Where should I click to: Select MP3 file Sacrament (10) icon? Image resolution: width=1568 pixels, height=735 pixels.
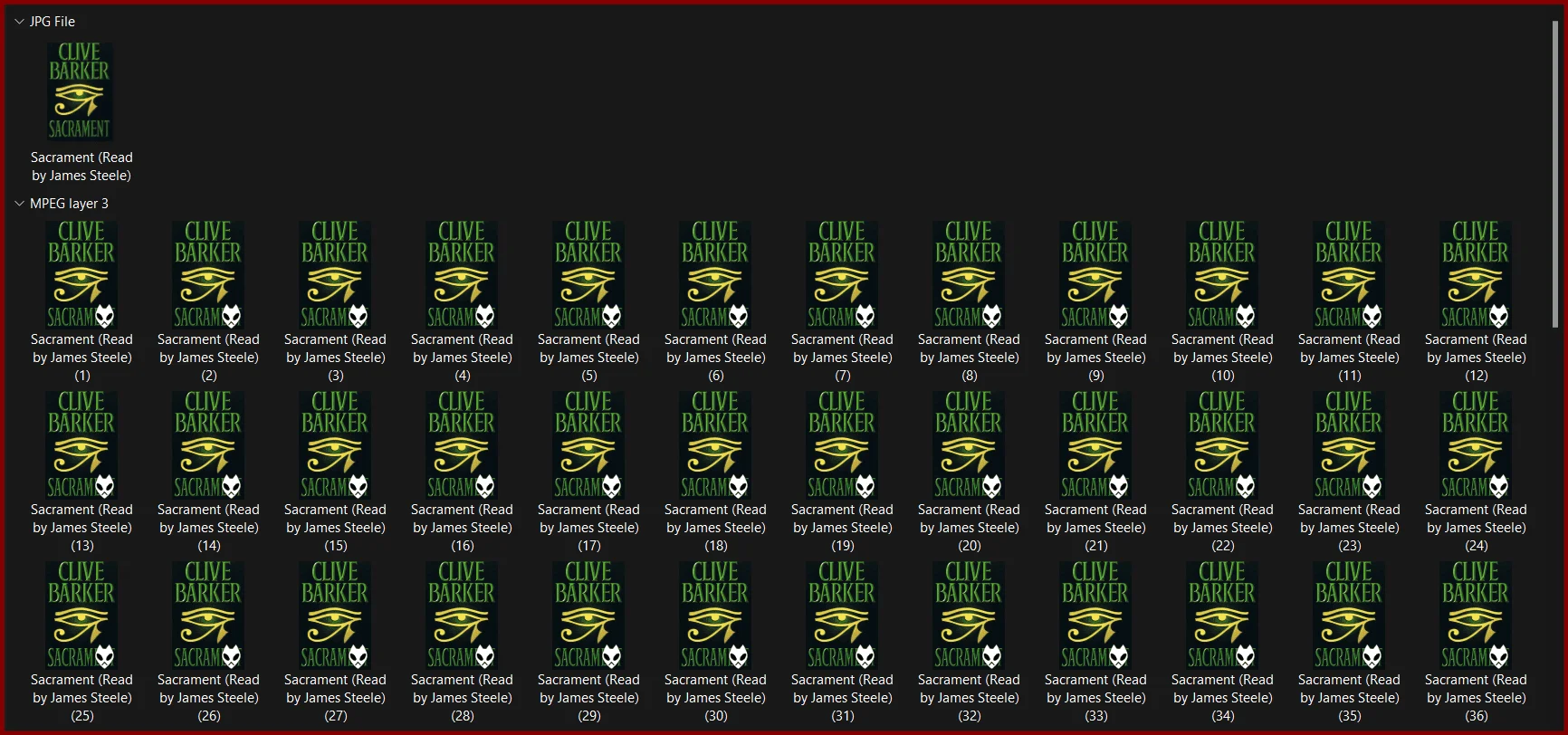pyautogui.click(x=1222, y=274)
